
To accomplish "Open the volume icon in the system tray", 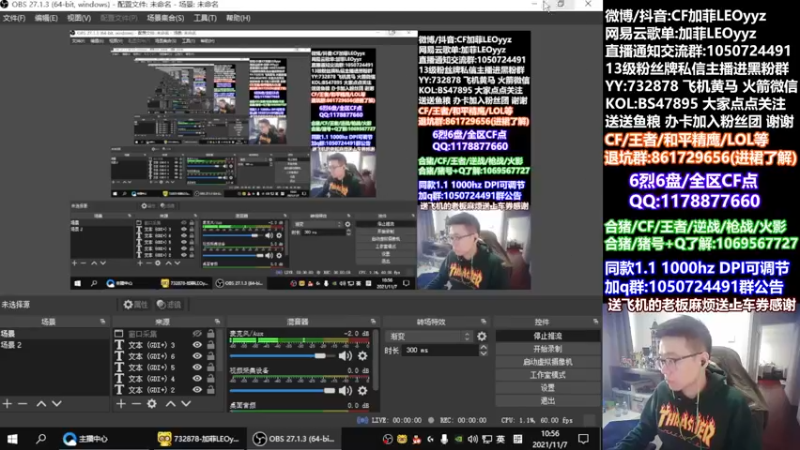I will click(472, 439).
